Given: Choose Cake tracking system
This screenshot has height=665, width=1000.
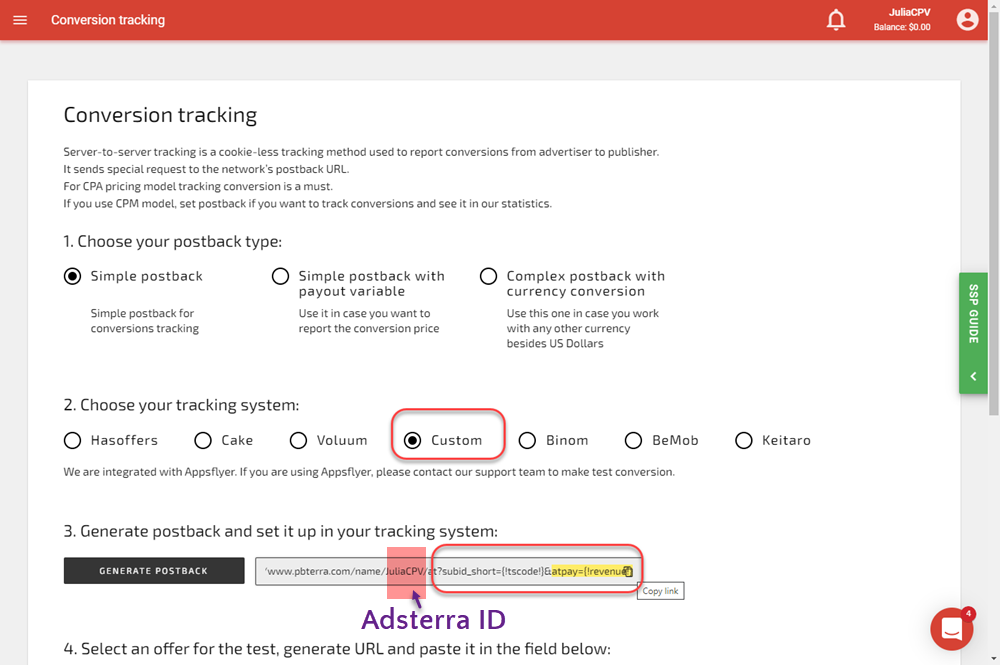Looking at the screenshot, I should 203,441.
